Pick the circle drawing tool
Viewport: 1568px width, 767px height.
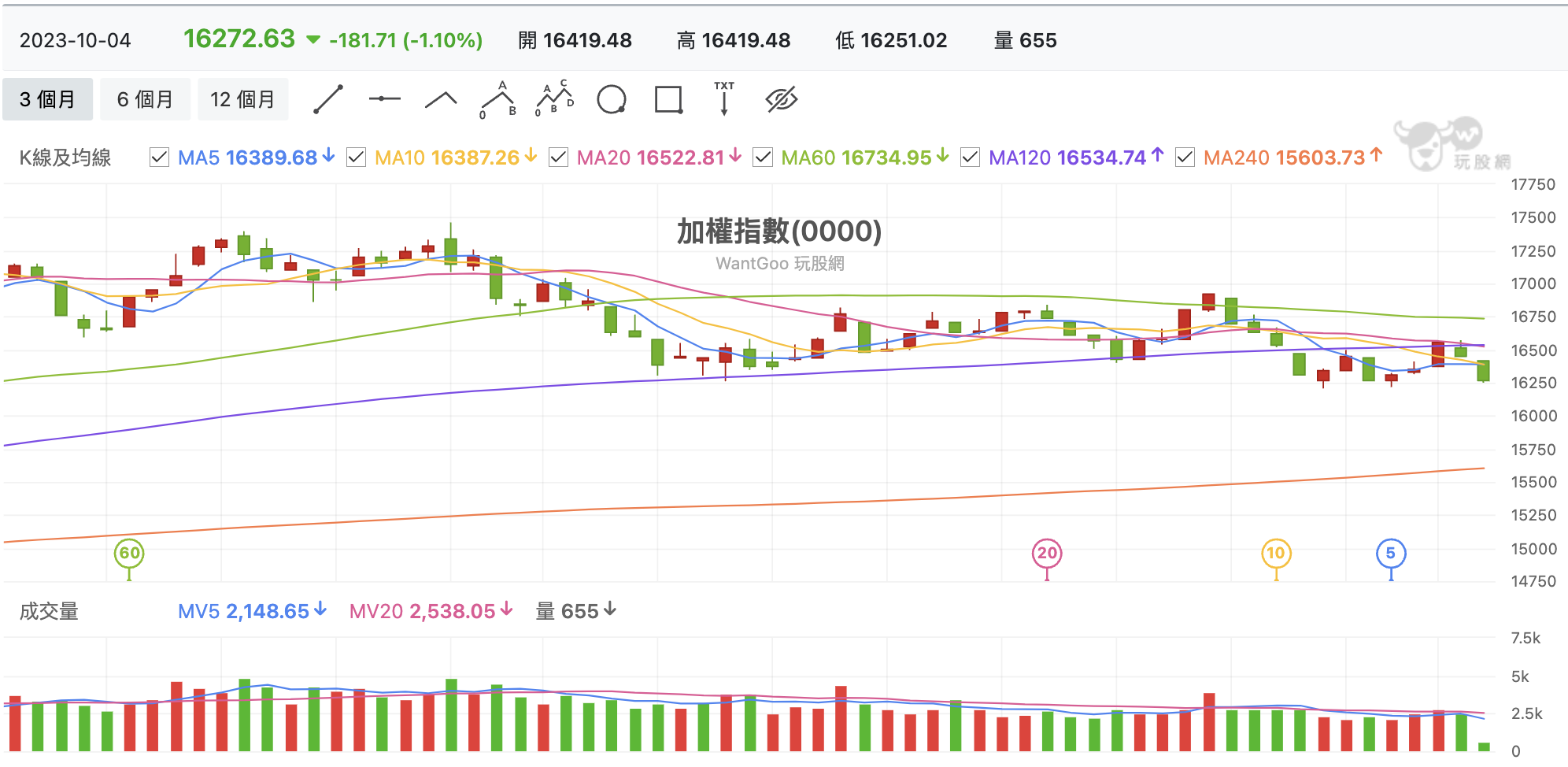coord(612,99)
